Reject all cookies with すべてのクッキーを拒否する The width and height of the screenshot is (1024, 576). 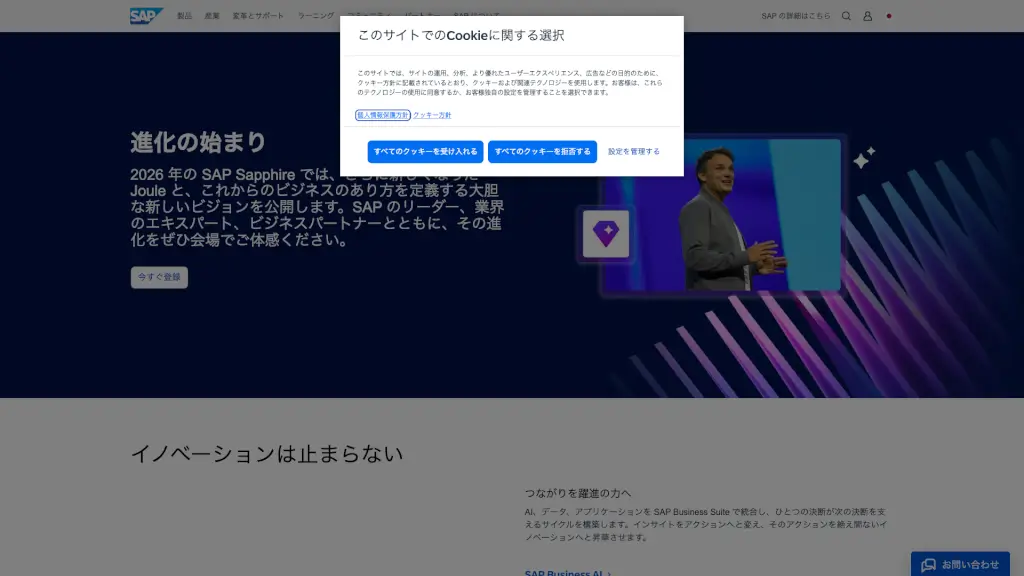(542, 152)
